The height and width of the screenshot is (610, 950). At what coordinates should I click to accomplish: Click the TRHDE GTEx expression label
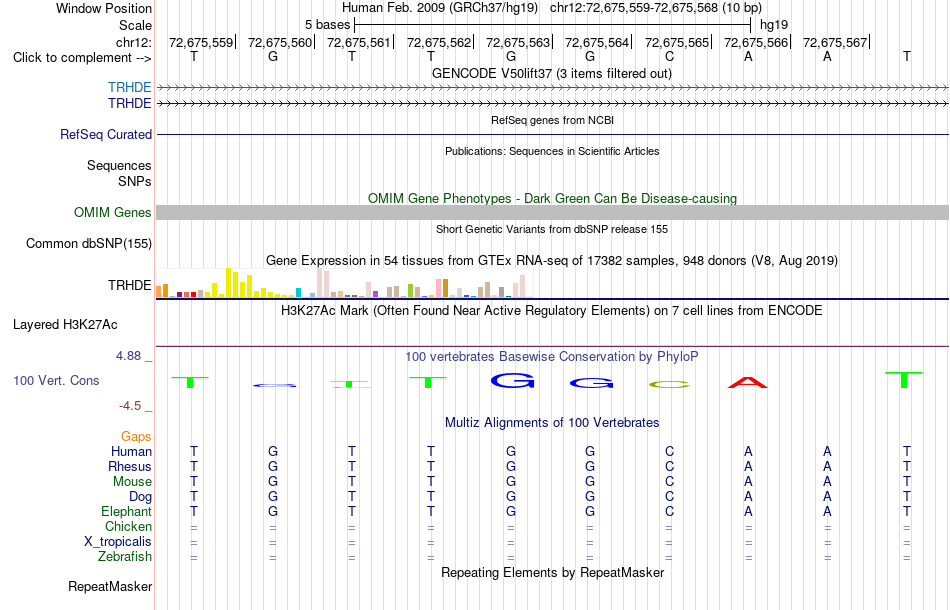(x=130, y=285)
